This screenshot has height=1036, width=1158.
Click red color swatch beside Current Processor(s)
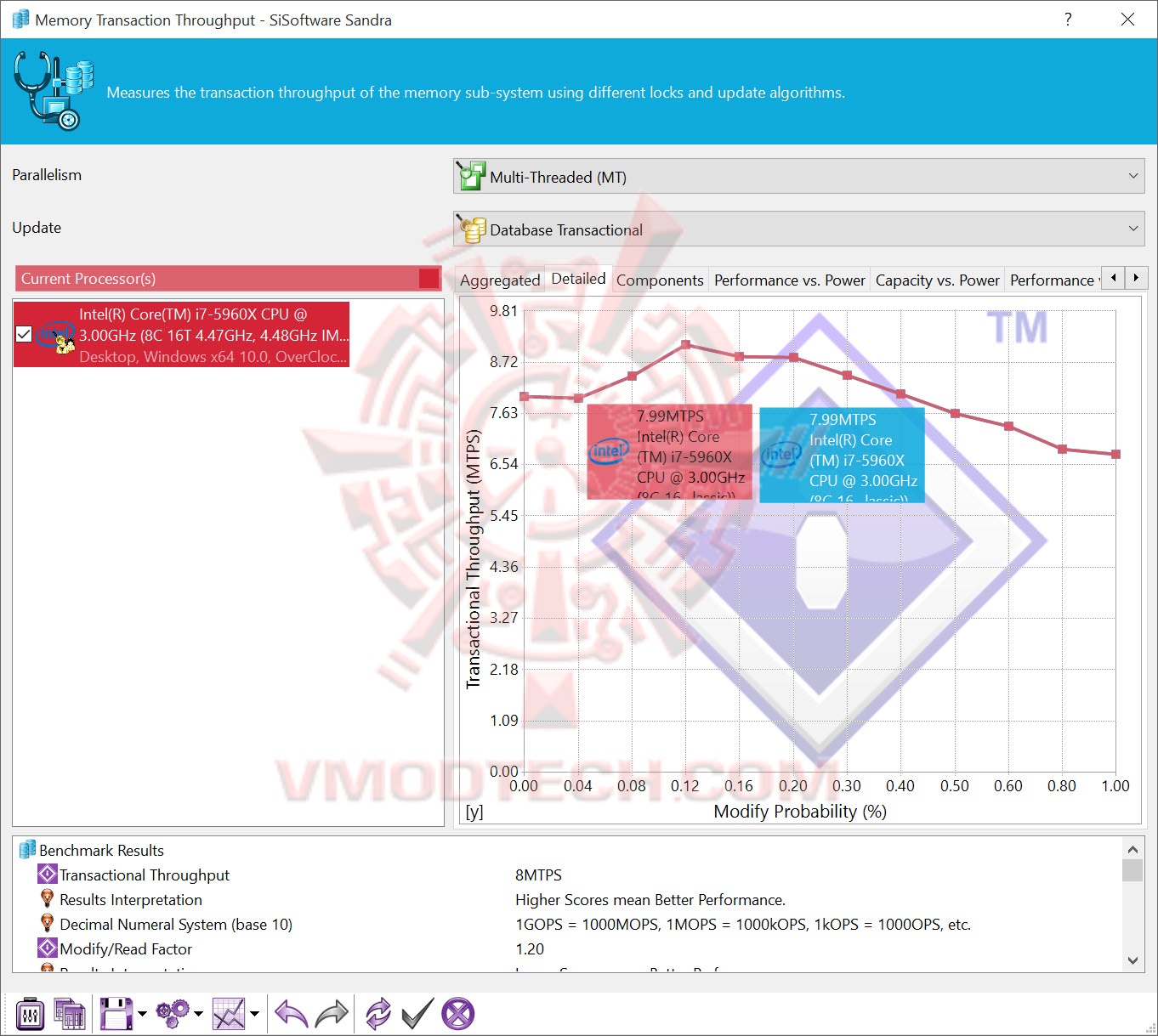point(429,278)
